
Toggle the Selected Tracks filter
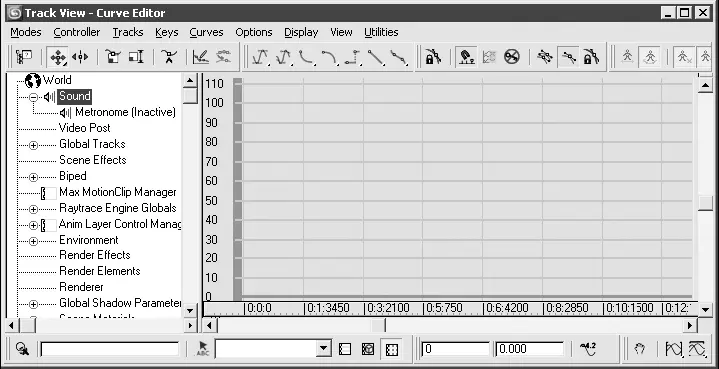(x=345, y=349)
